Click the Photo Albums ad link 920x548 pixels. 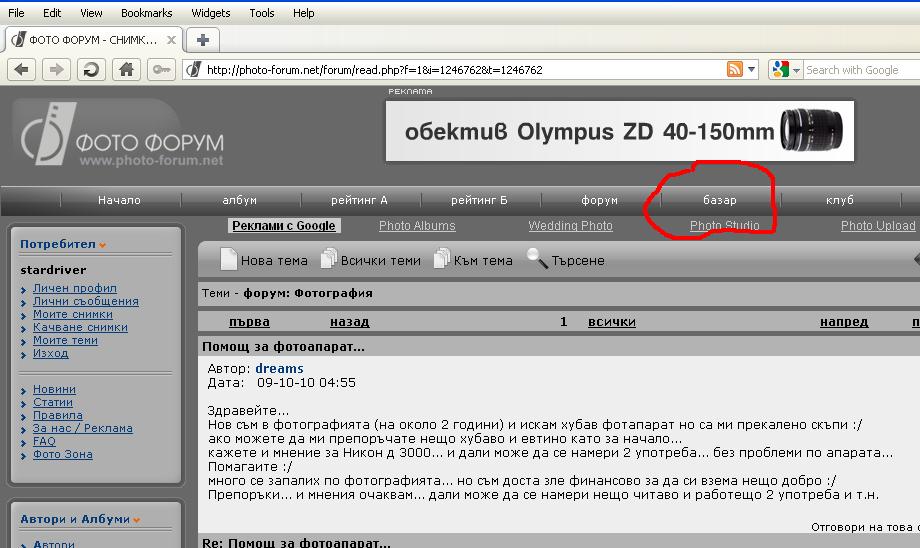click(417, 226)
